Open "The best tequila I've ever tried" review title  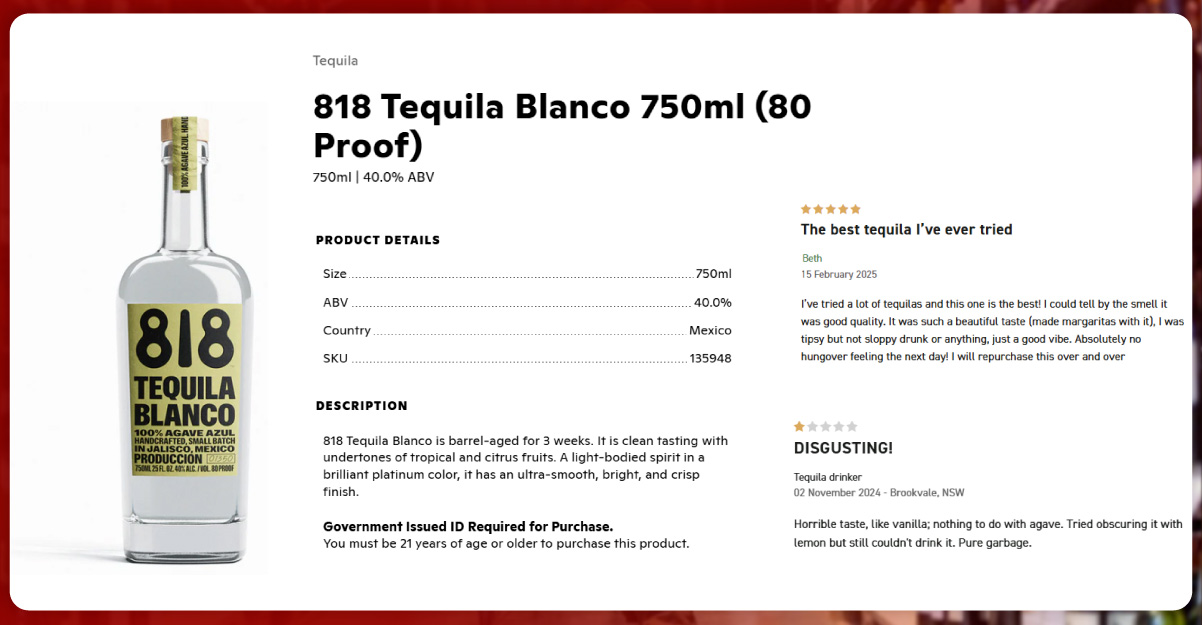point(906,230)
